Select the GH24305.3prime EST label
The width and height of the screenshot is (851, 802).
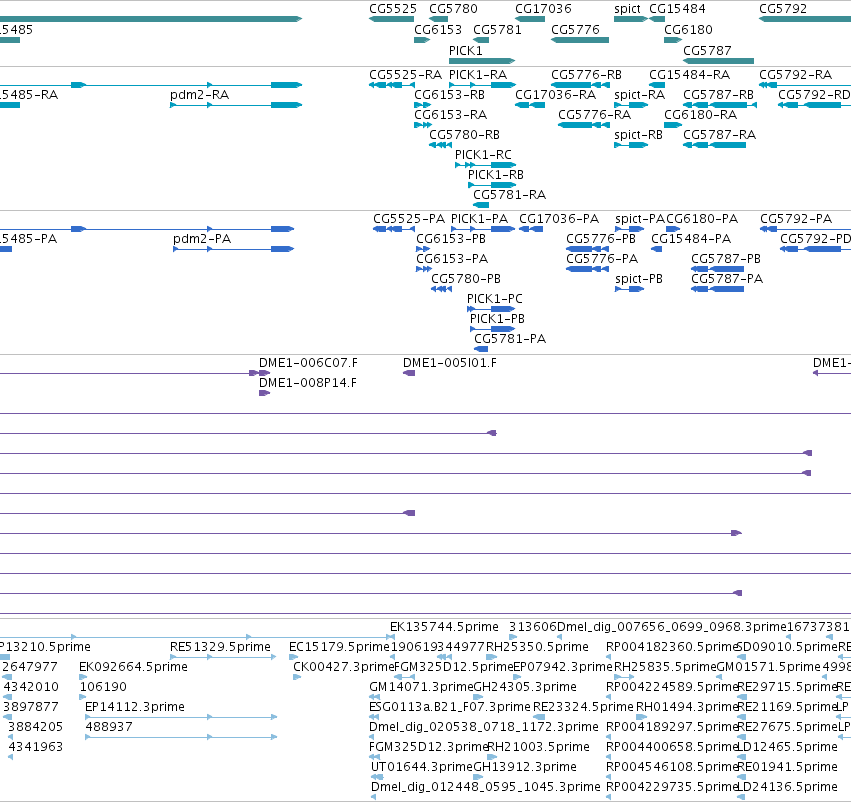point(525,687)
